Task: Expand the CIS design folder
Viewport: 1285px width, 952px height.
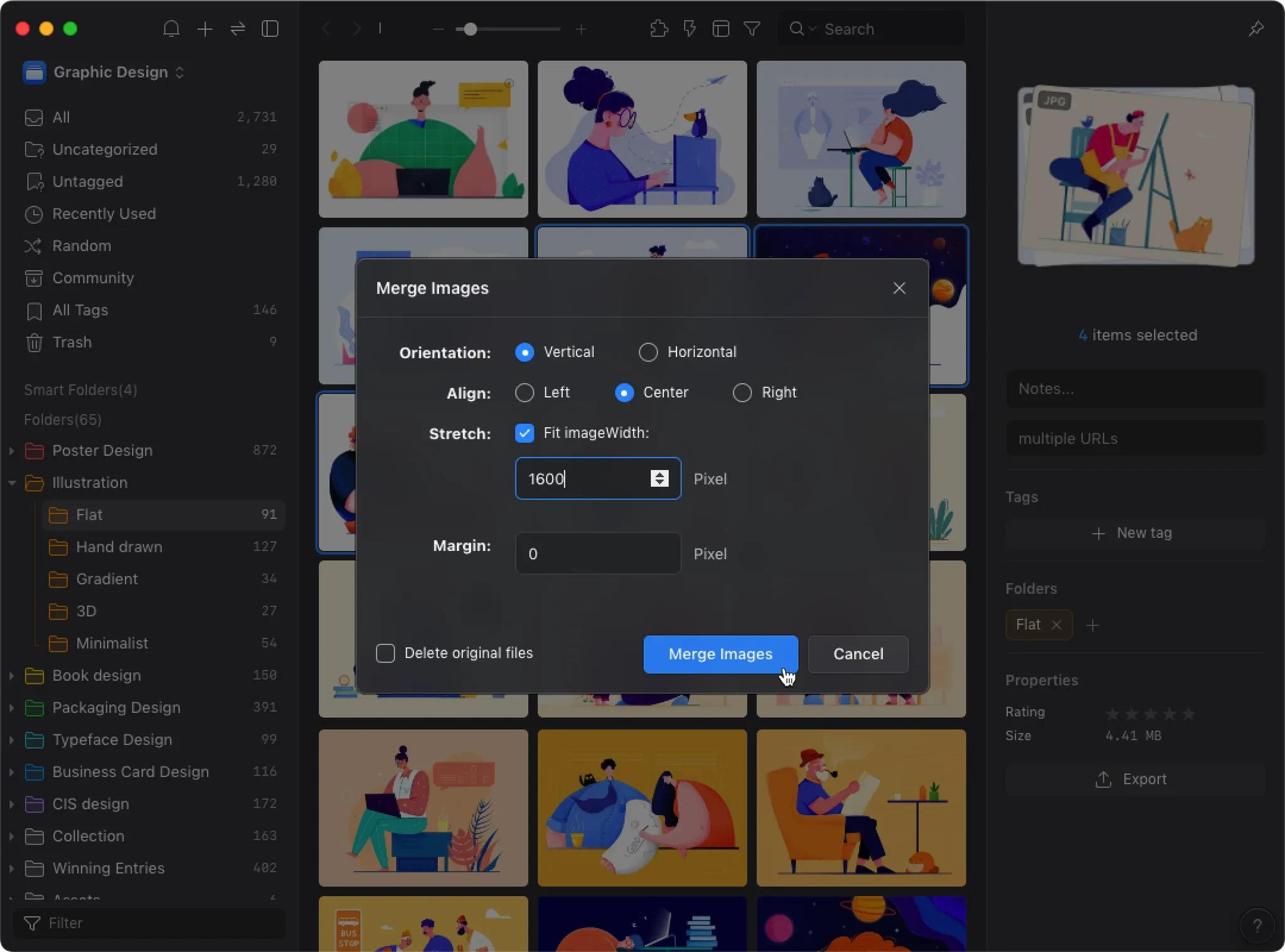Action: pyautogui.click(x=11, y=804)
